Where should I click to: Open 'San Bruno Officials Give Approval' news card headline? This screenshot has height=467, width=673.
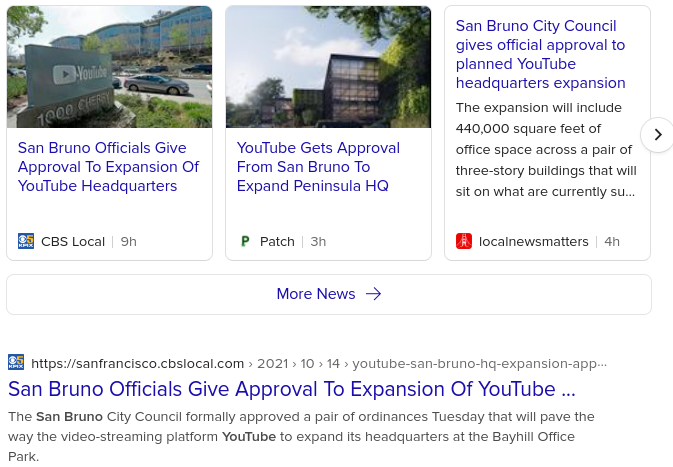pyautogui.click(x=108, y=167)
